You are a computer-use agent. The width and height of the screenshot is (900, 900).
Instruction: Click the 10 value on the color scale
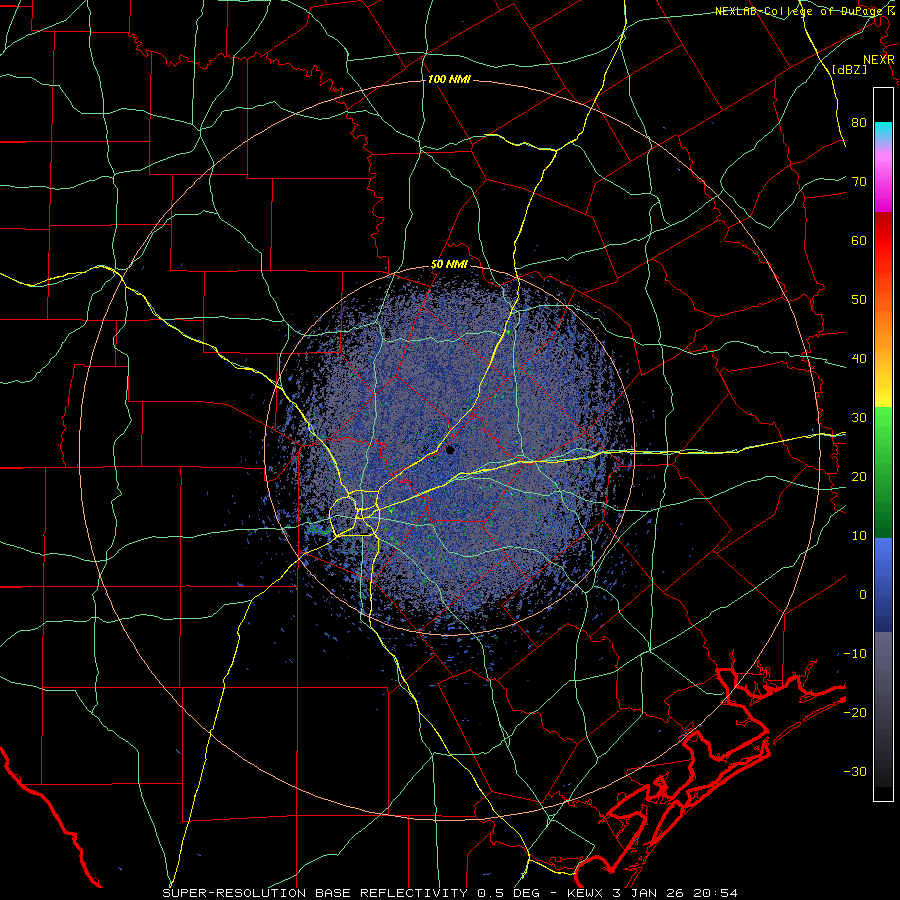[x=859, y=536]
